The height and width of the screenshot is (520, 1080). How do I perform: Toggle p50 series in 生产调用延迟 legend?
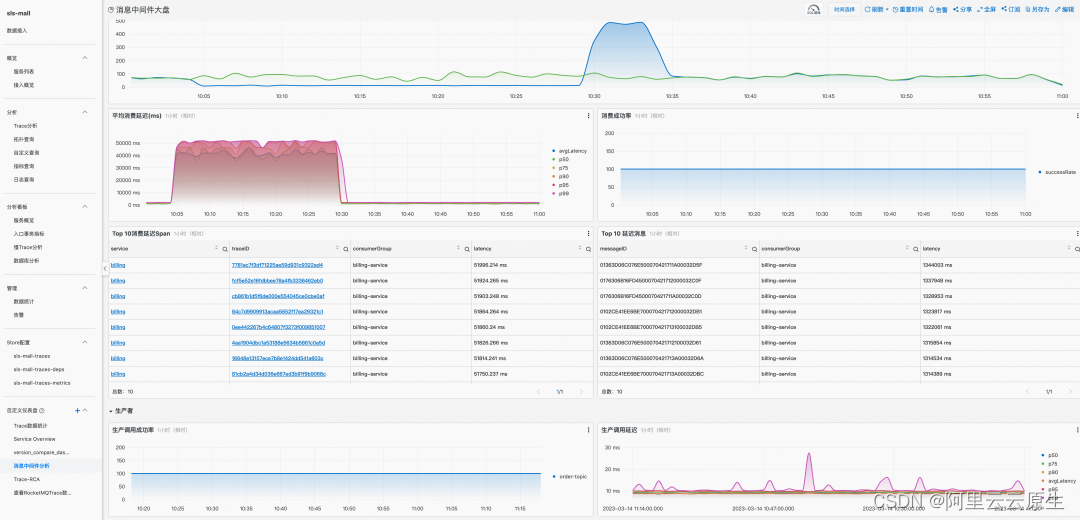1052,455
